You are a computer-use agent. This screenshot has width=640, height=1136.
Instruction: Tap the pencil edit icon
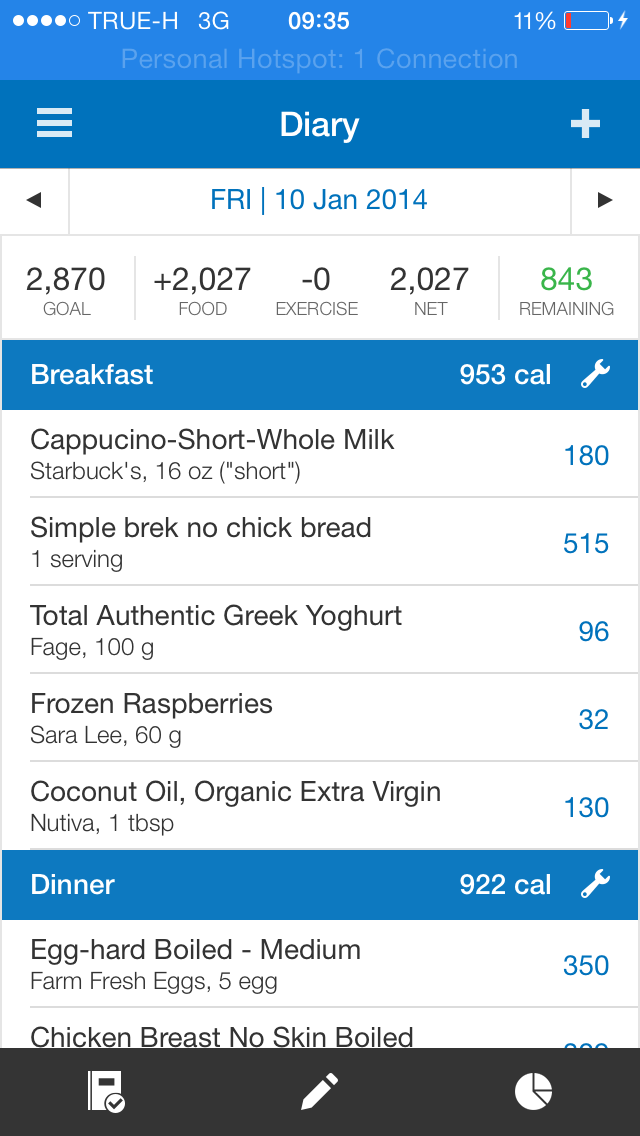[x=320, y=1091]
